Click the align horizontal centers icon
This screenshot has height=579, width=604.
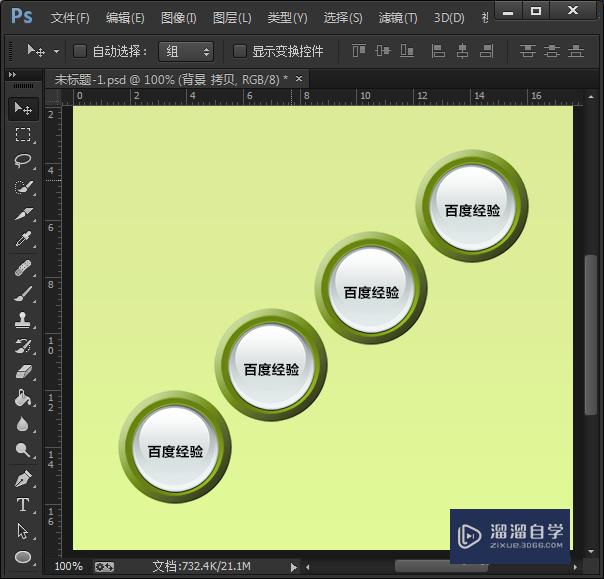[462, 50]
